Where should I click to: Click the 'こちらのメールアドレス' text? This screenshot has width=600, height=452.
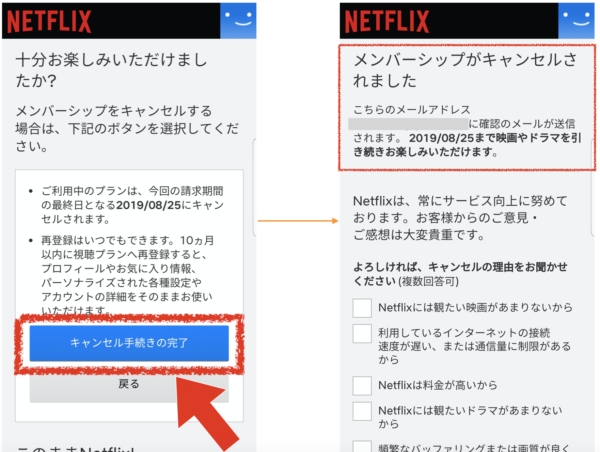click(412, 110)
